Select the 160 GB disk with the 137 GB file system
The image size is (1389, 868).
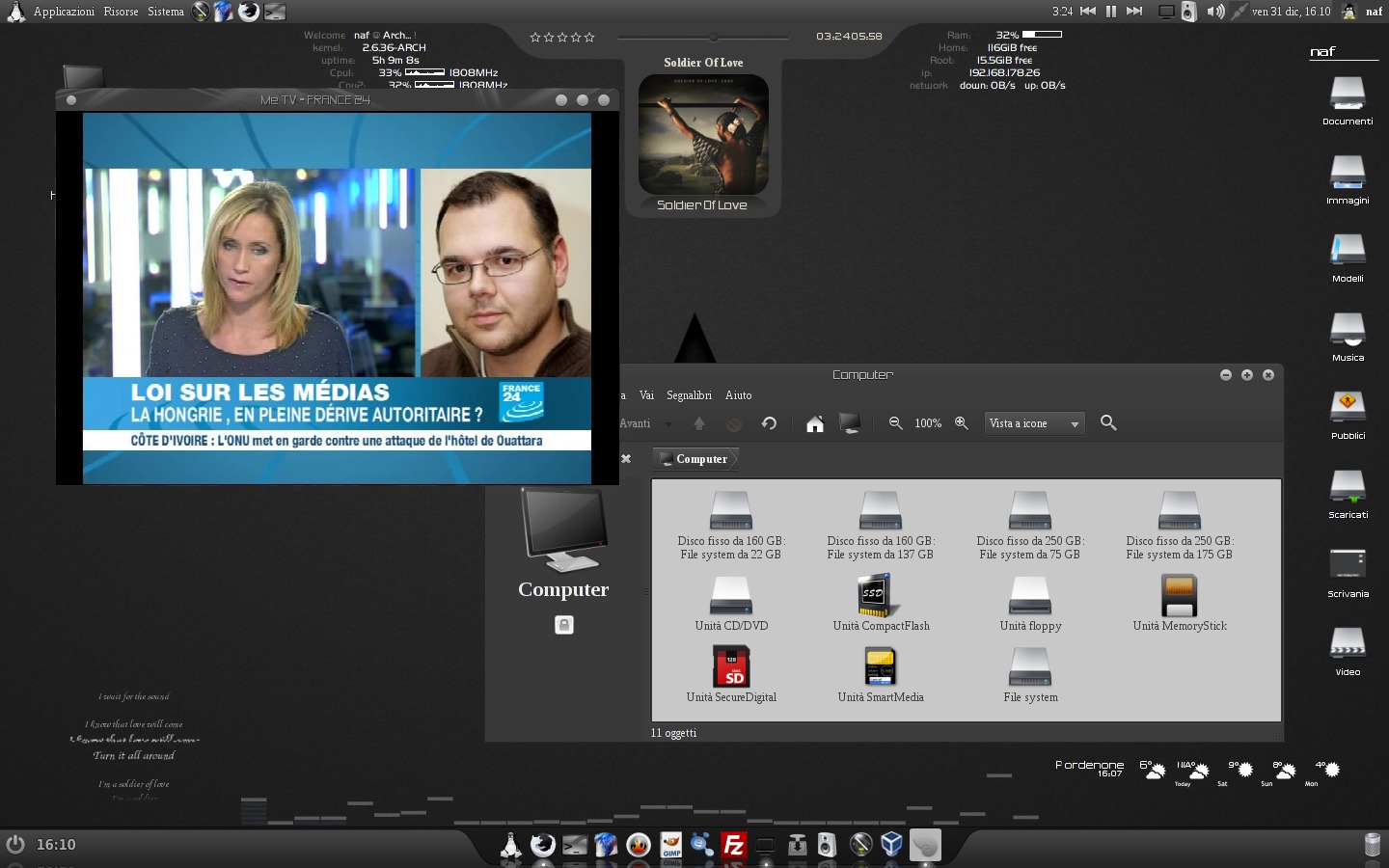(881, 526)
